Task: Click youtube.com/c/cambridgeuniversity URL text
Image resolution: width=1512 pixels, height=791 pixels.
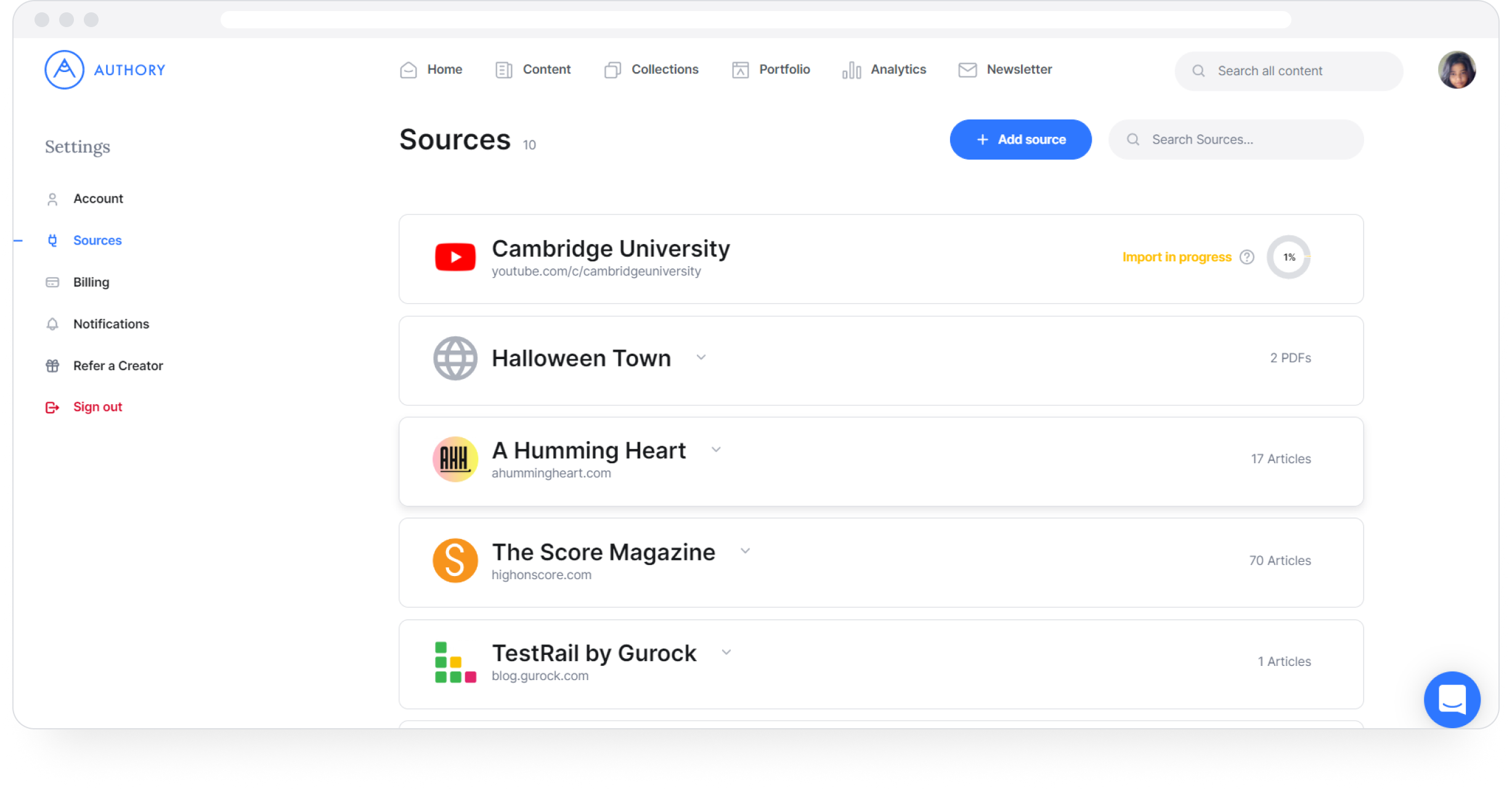Action: (596, 271)
